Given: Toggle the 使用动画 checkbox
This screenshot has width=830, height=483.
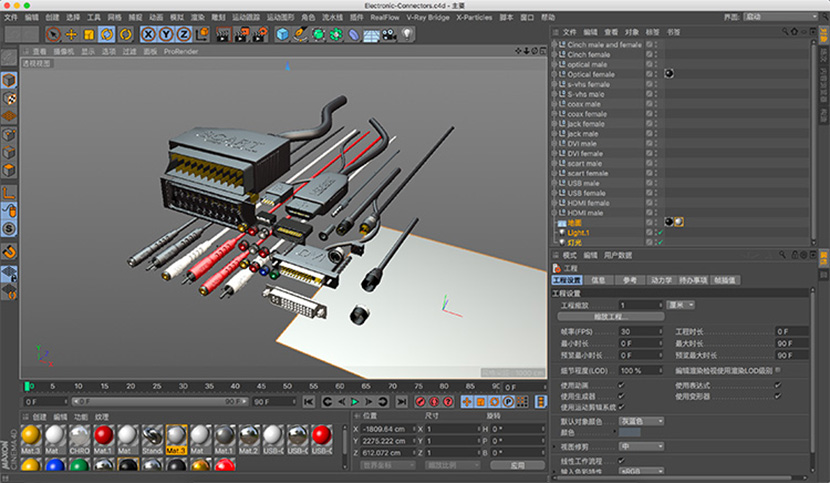Looking at the screenshot, I should tap(622, 384).
